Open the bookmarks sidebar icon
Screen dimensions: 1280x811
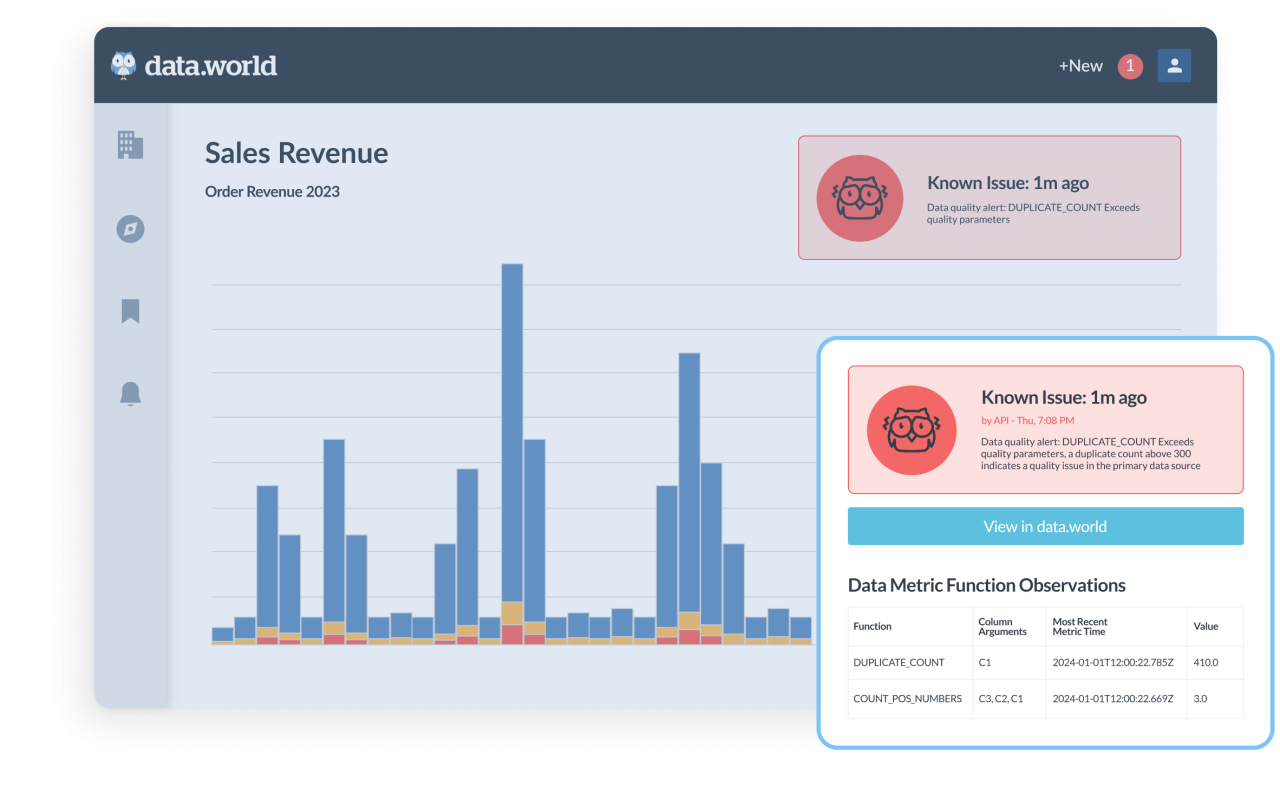(130, 311)
